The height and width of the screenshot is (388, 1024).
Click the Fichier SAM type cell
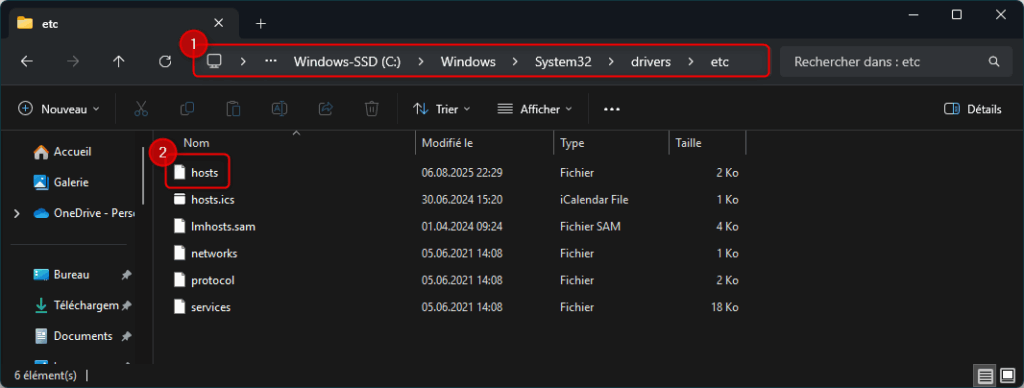coord(590,227)
